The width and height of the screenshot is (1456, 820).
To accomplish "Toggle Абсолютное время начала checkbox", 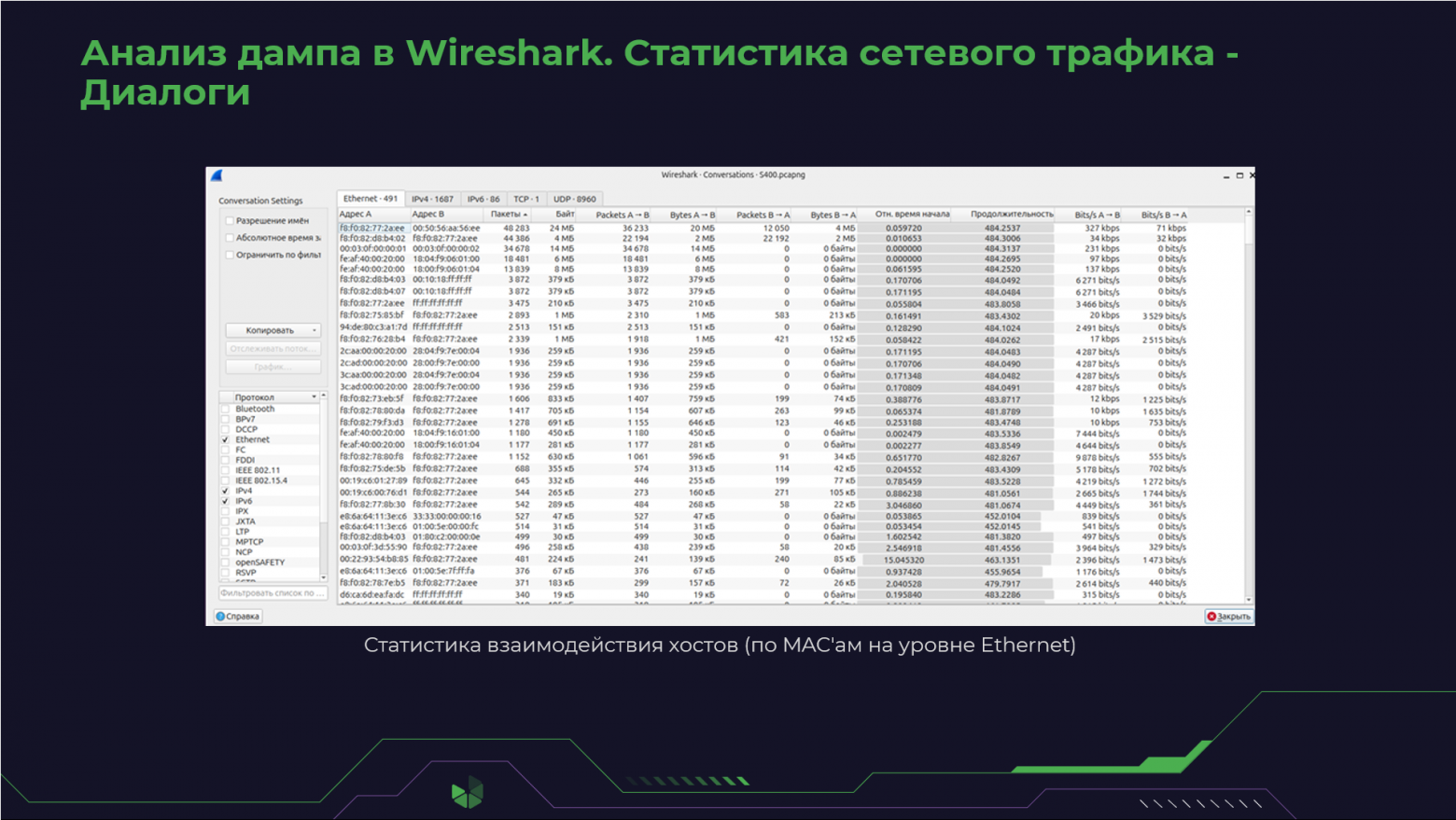I will [230, 238].
